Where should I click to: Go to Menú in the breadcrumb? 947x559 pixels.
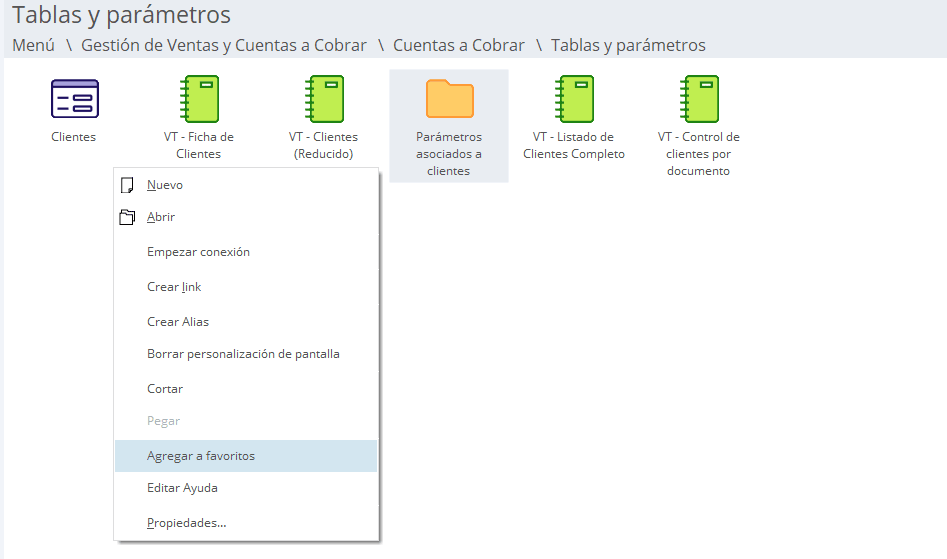tap(33, 45)
